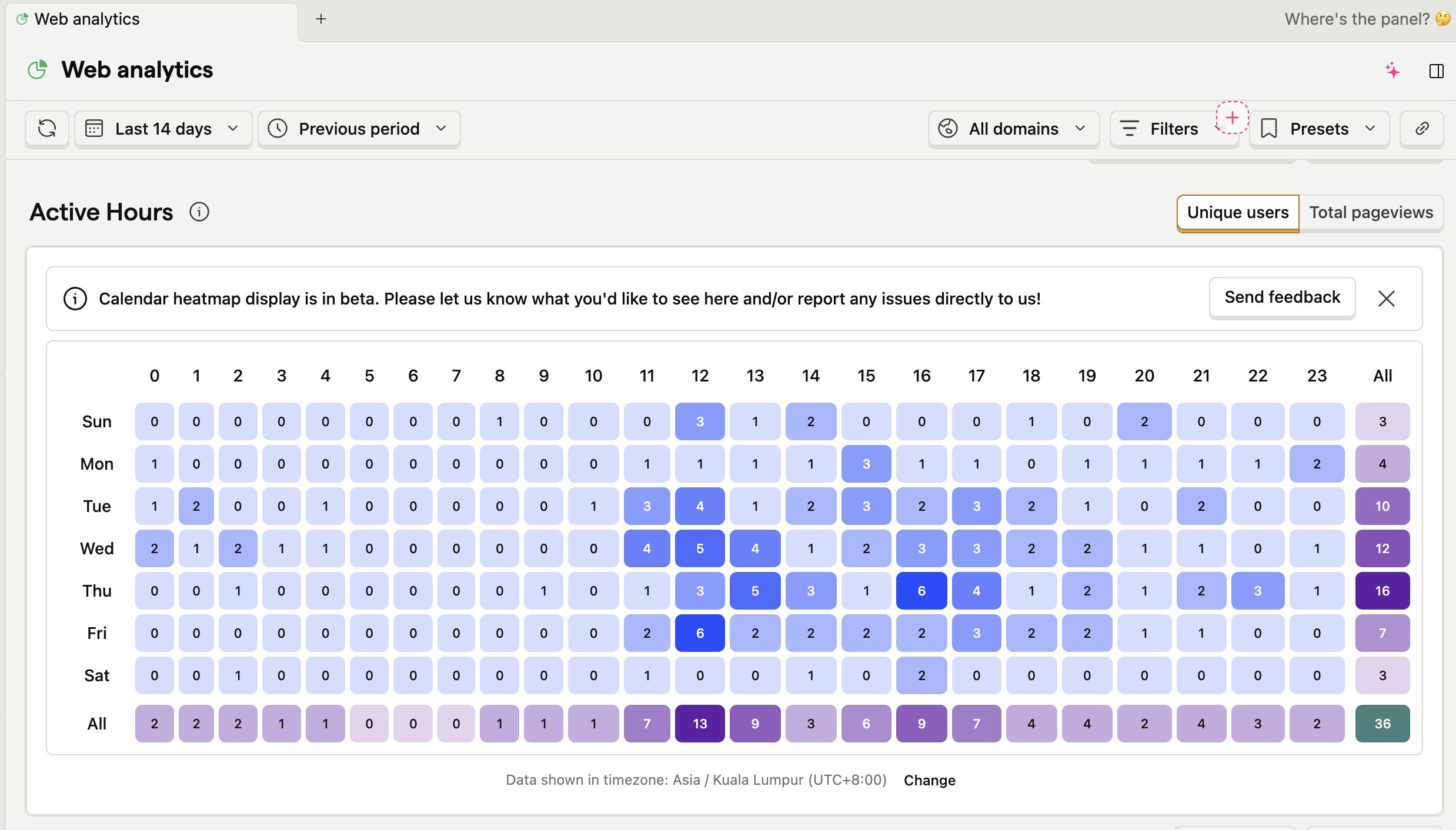Click the info icon beside Active Hours
Viewport: 1456px width, 830px height.
[x=199, y=212]
